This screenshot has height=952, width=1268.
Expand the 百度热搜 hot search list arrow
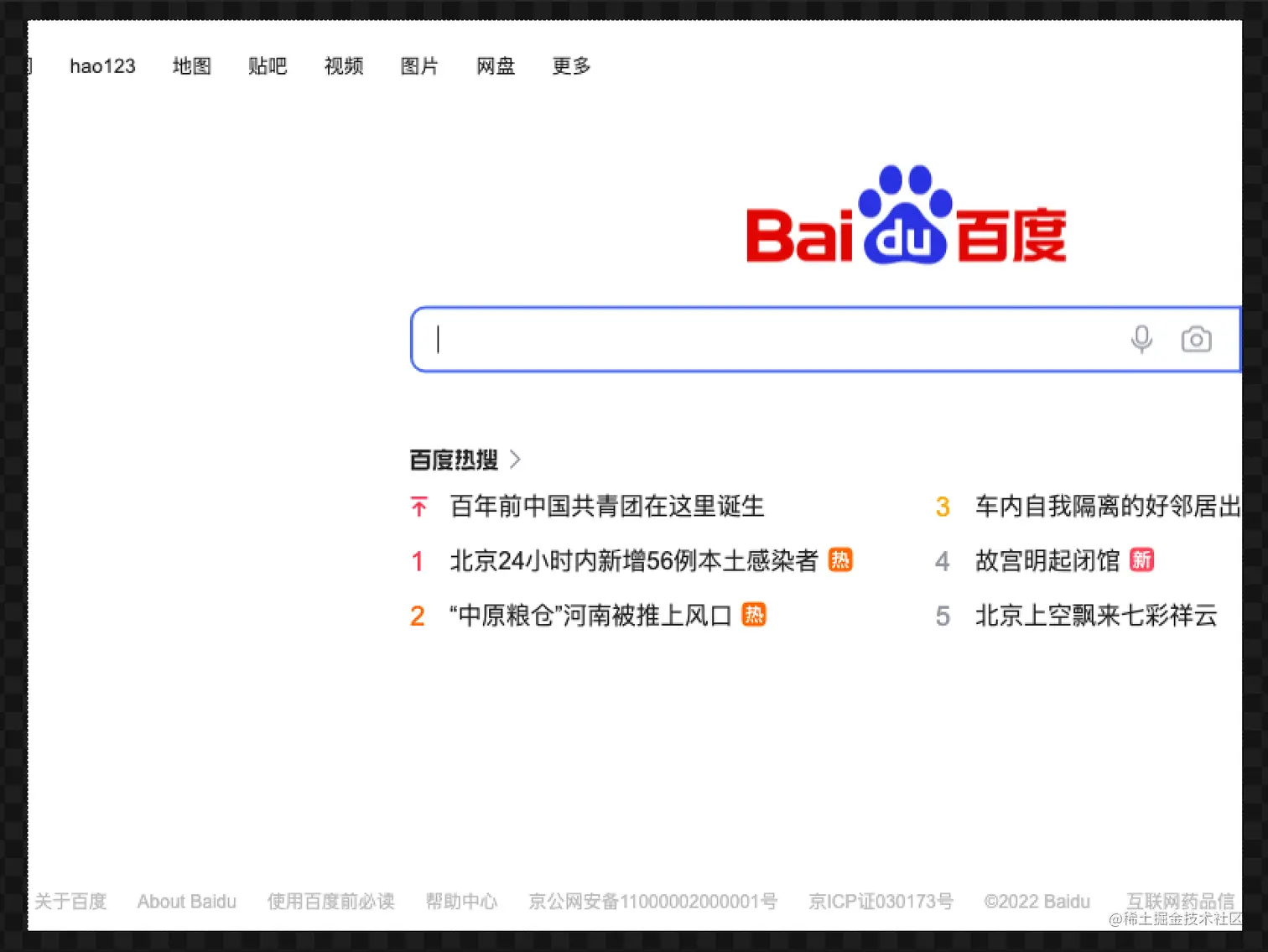click(515, 460)
